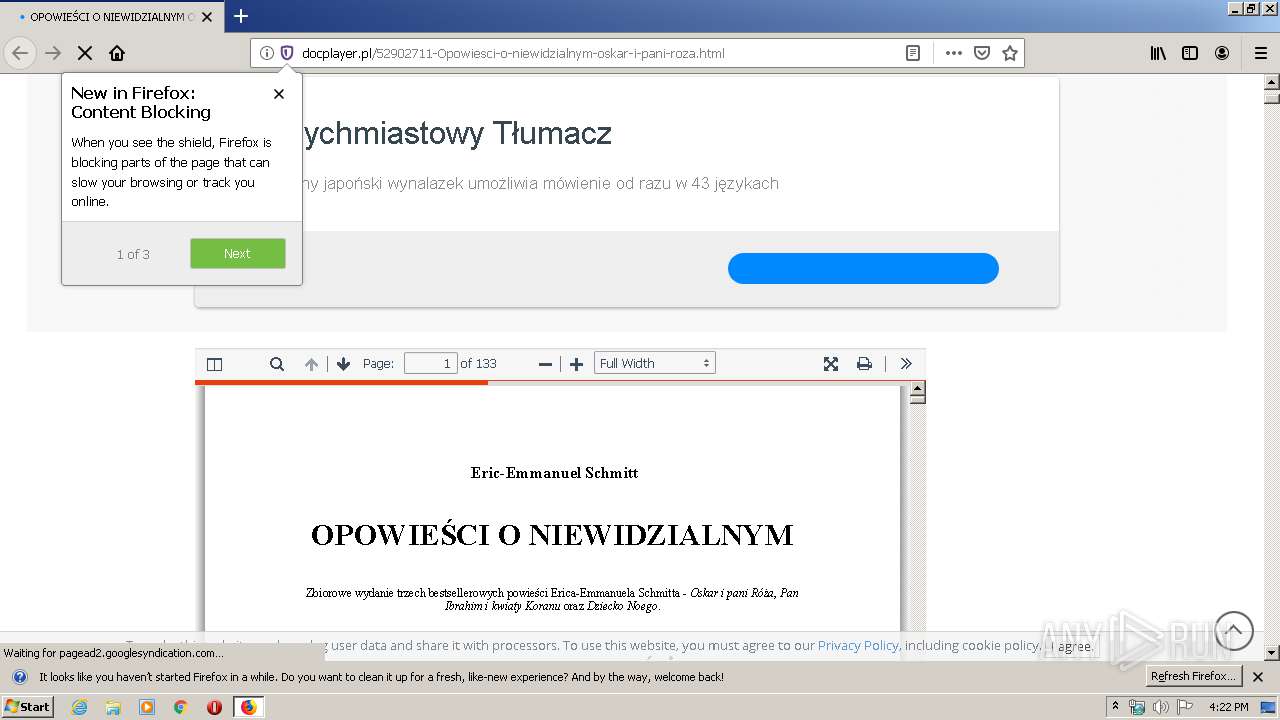Viewport: 1280px width, 720px height.
Task: Launch Internet Explorer from taskbar
Action: pos(79,707)
